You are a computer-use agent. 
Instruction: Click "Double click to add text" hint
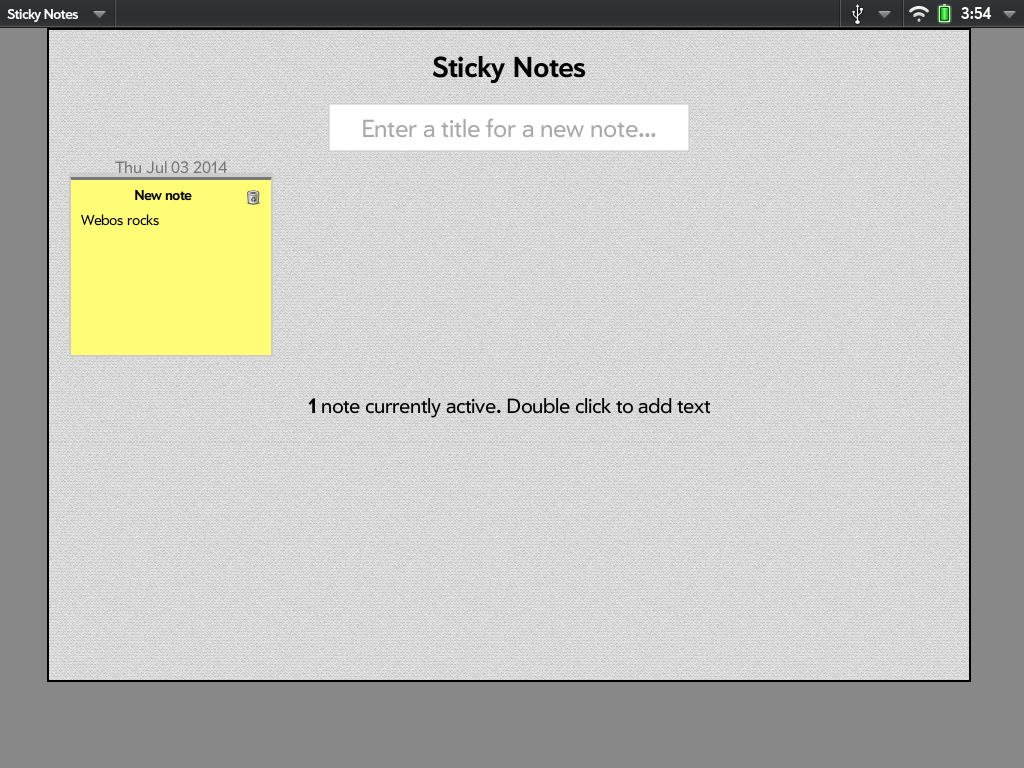point(608,407)
